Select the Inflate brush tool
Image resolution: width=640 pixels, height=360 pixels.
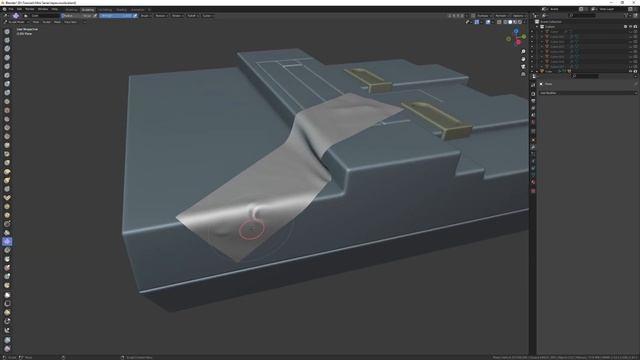[7, 84]
